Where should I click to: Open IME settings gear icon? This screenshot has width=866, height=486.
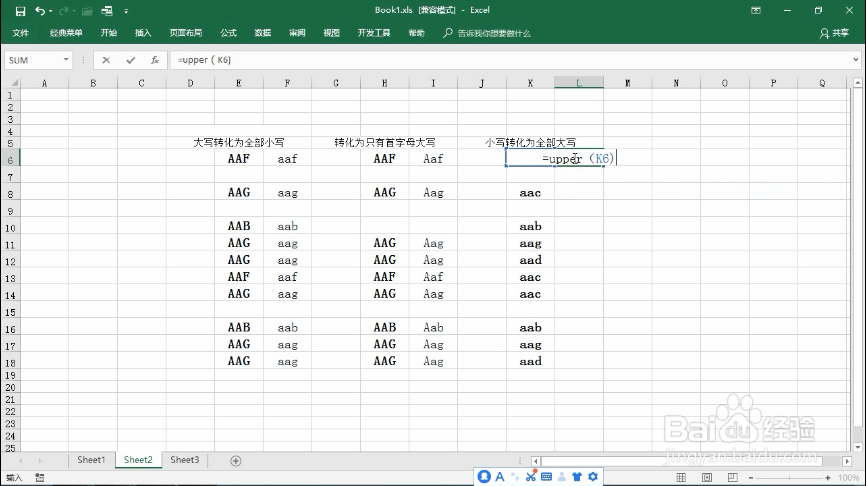click(593, 477)
